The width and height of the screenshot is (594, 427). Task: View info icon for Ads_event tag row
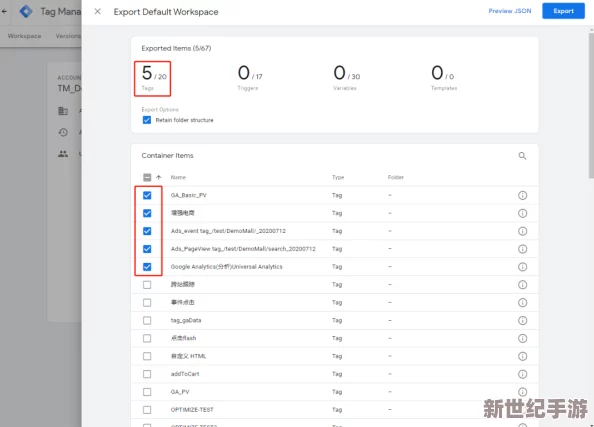522,231
